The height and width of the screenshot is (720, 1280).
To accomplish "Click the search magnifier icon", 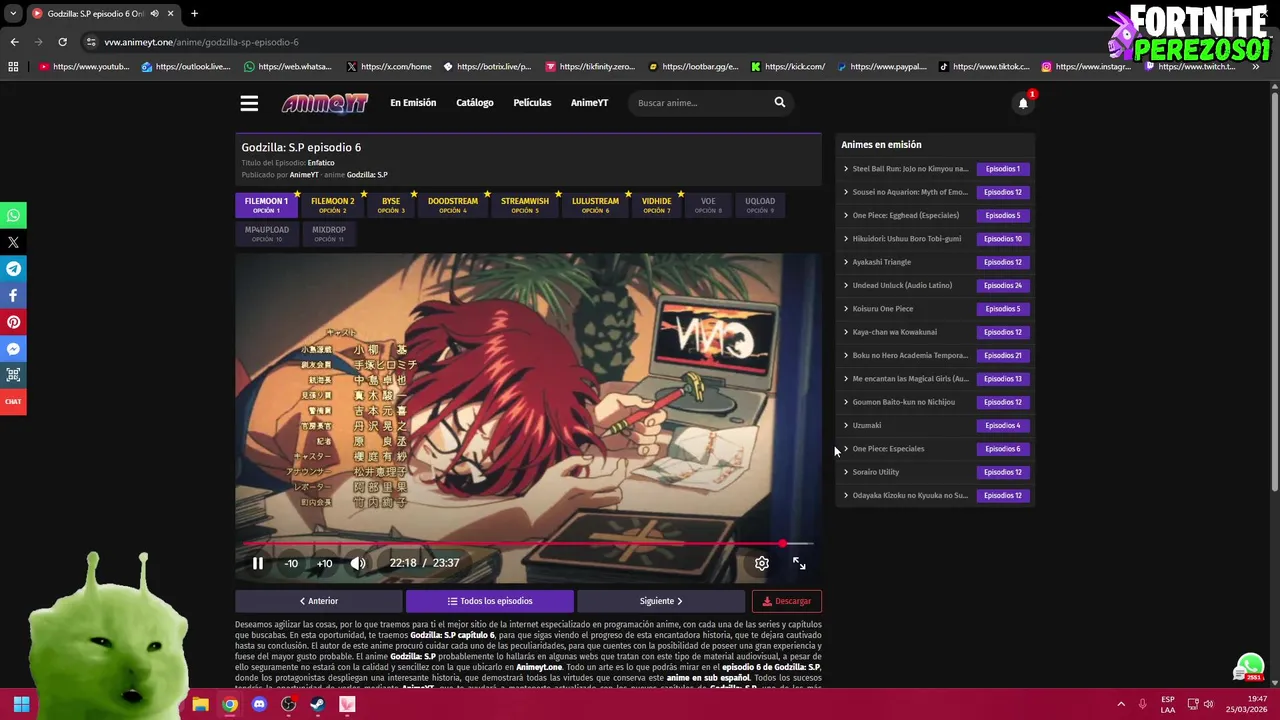I will pyautogui.click(x=780, y=102).
